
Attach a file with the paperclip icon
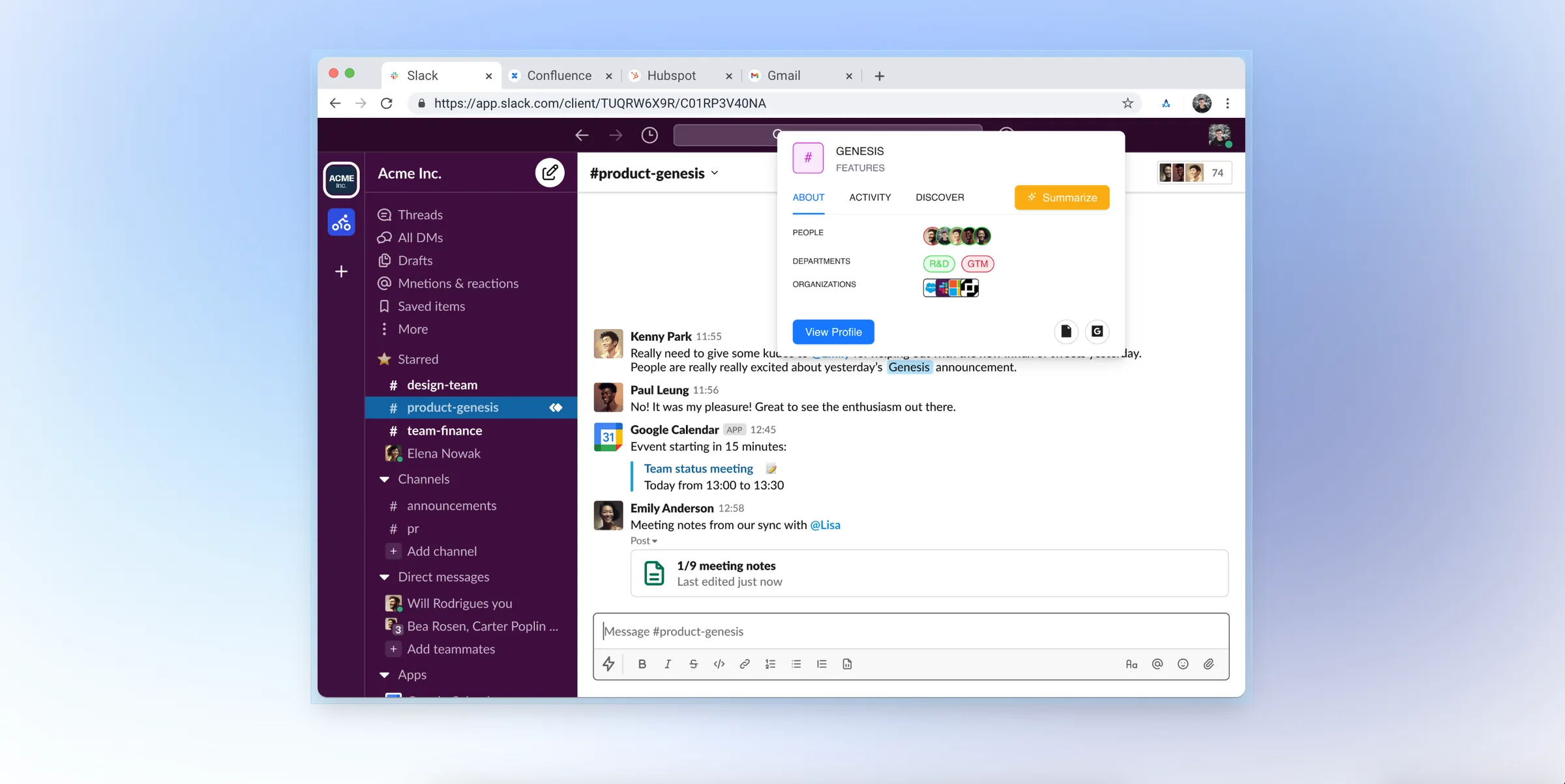coord(1208,663)
